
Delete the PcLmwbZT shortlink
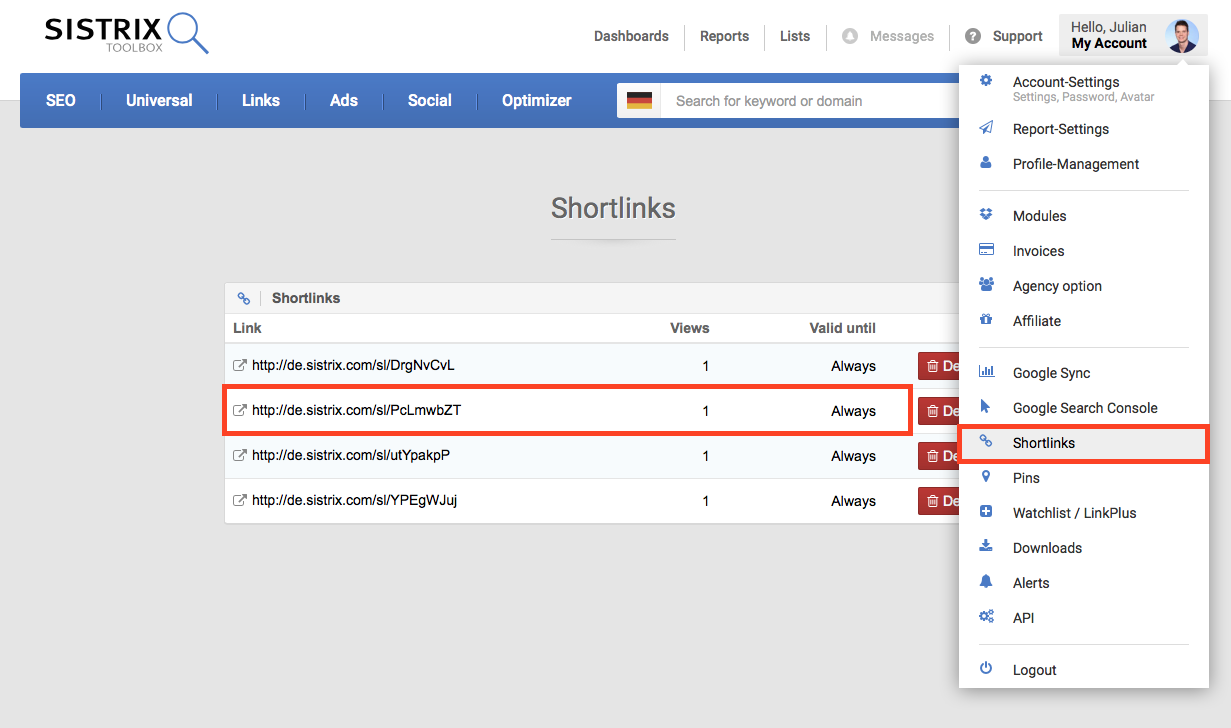tap(938, 410)
